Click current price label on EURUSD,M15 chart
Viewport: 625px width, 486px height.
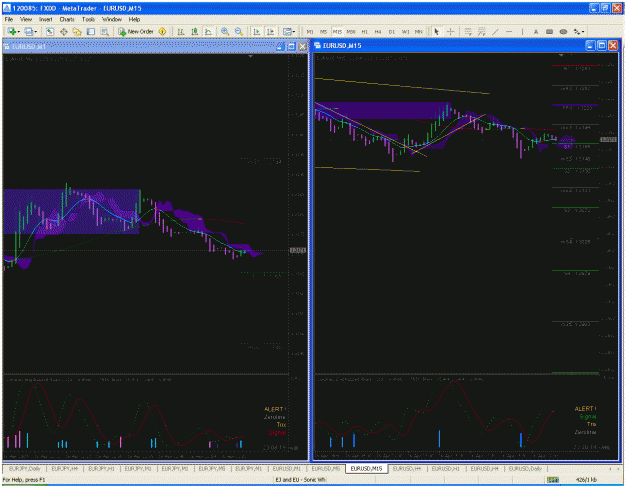(608, 139)
